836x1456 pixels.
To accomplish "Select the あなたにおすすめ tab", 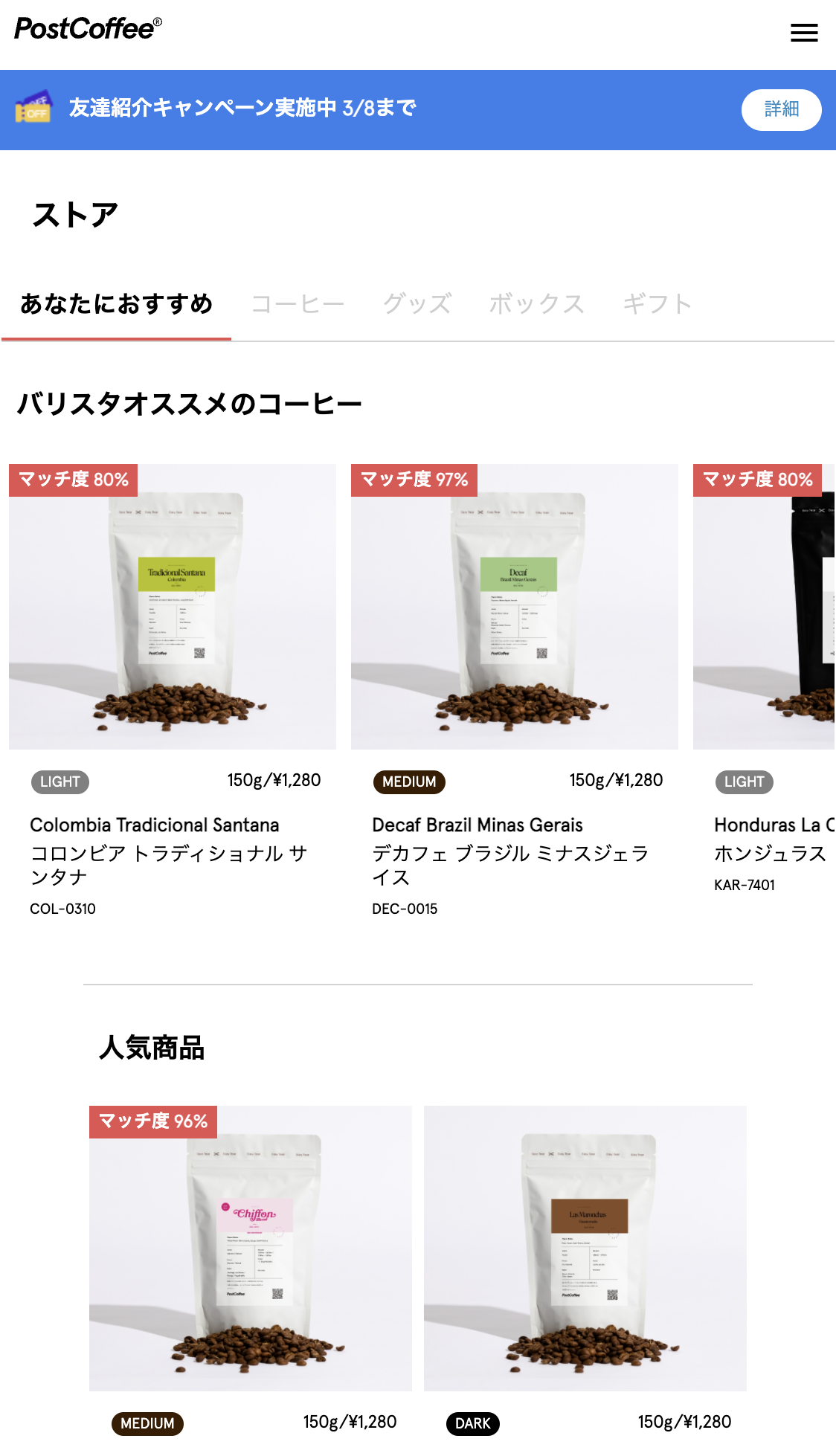I will tap(116, 303).
